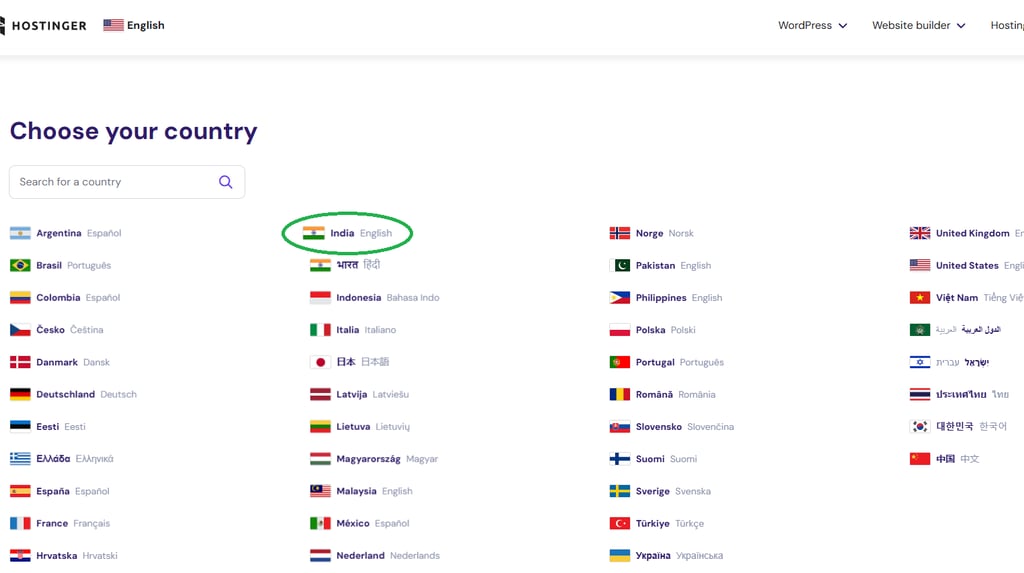Select Україна Українська link

(x=666, y=555)
